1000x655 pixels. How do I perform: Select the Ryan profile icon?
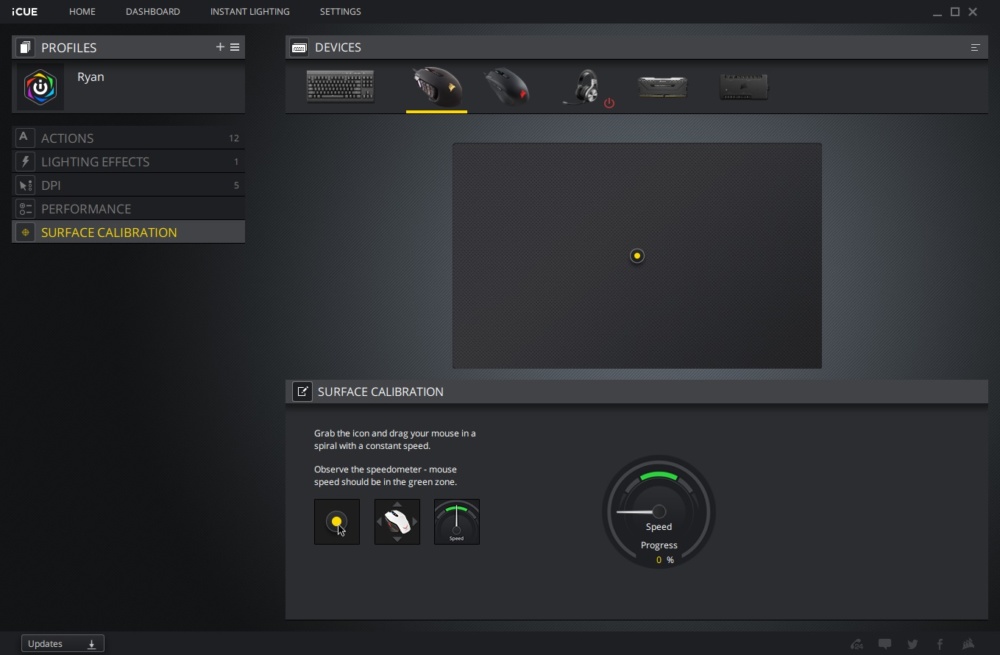(40, 87)
